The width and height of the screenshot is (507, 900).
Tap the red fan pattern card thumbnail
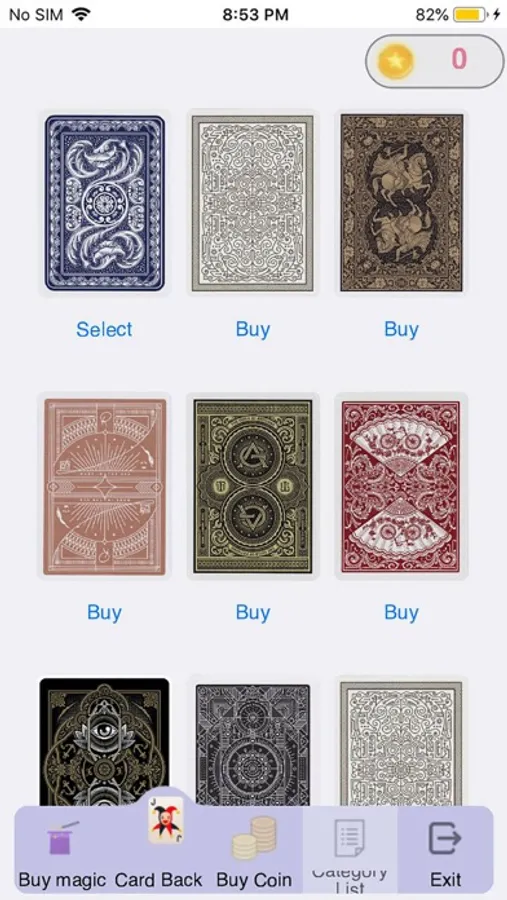click(x=401, y=486)
